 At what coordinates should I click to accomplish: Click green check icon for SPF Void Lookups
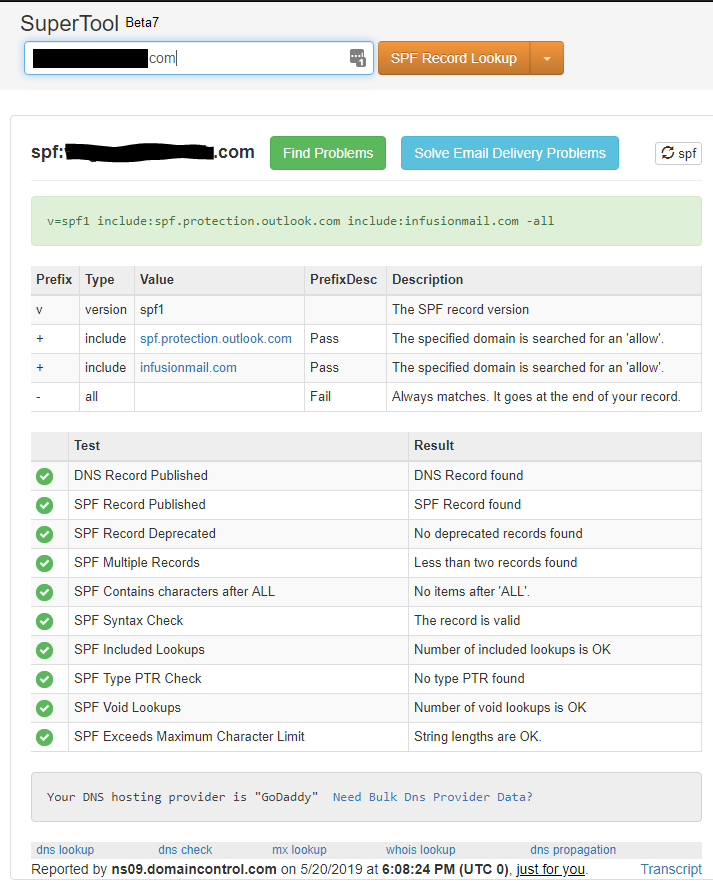coord(44,708)
